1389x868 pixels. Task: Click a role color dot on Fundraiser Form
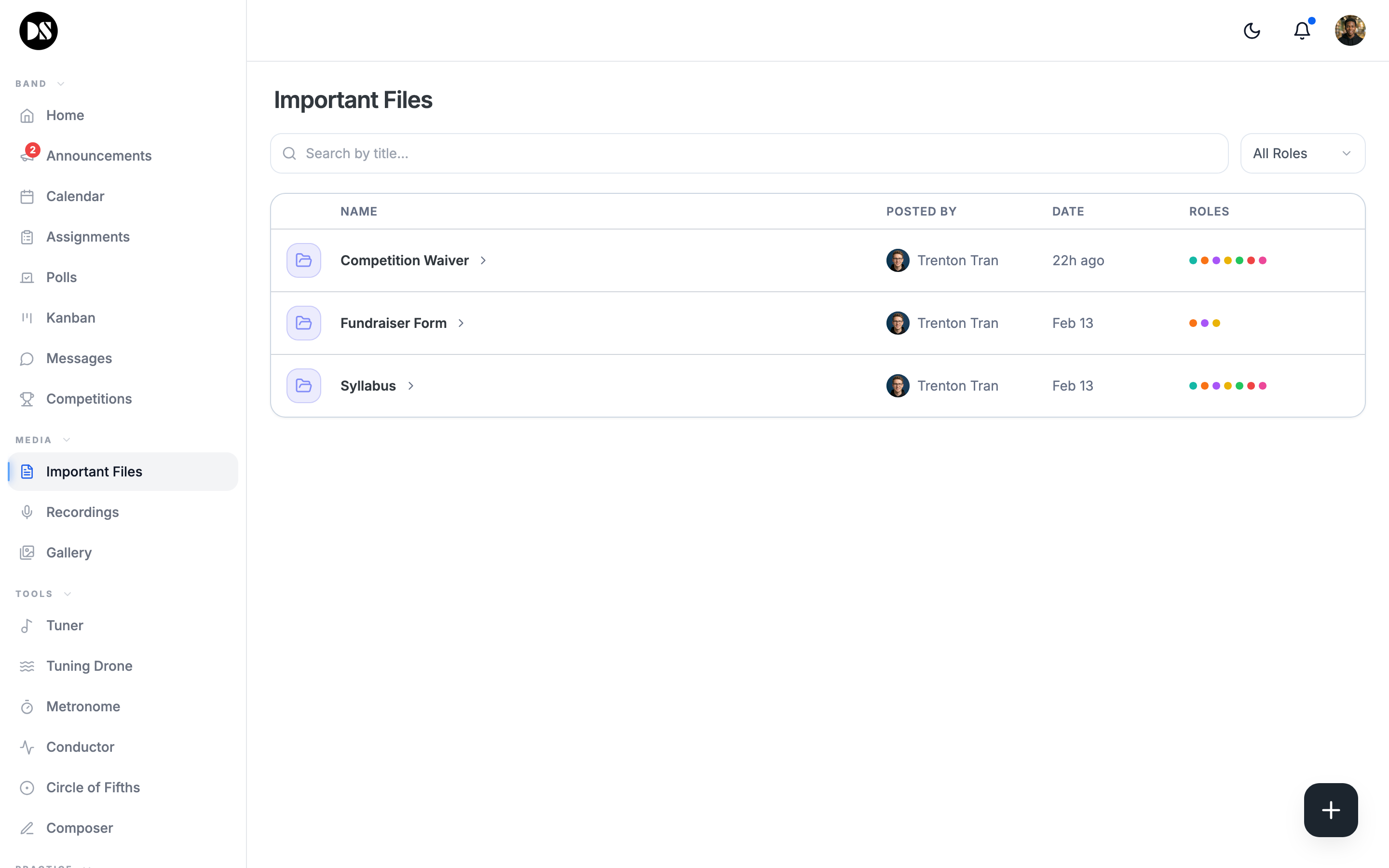coord(1194,323)
